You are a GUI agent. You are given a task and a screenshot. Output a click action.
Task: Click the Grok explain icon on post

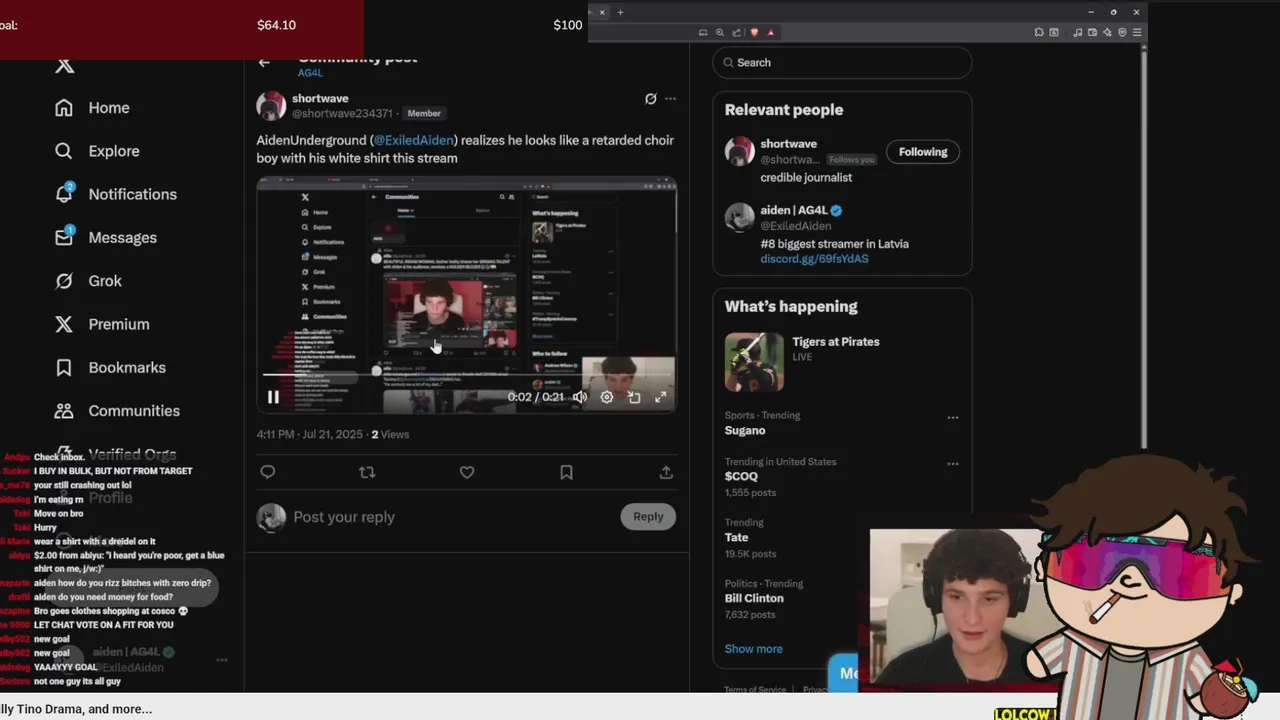pos(651,98)
